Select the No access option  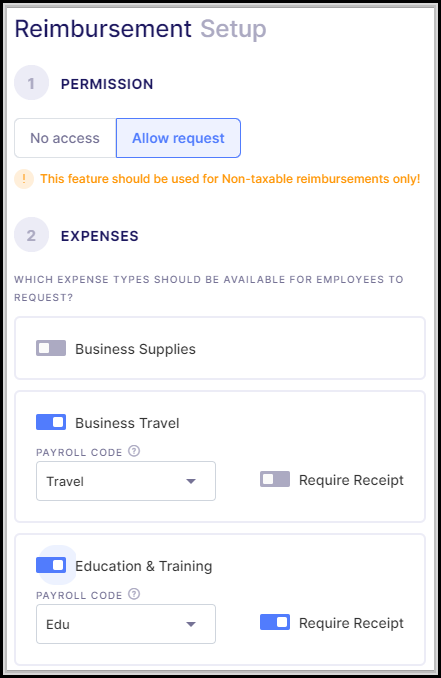click(65, 138)
